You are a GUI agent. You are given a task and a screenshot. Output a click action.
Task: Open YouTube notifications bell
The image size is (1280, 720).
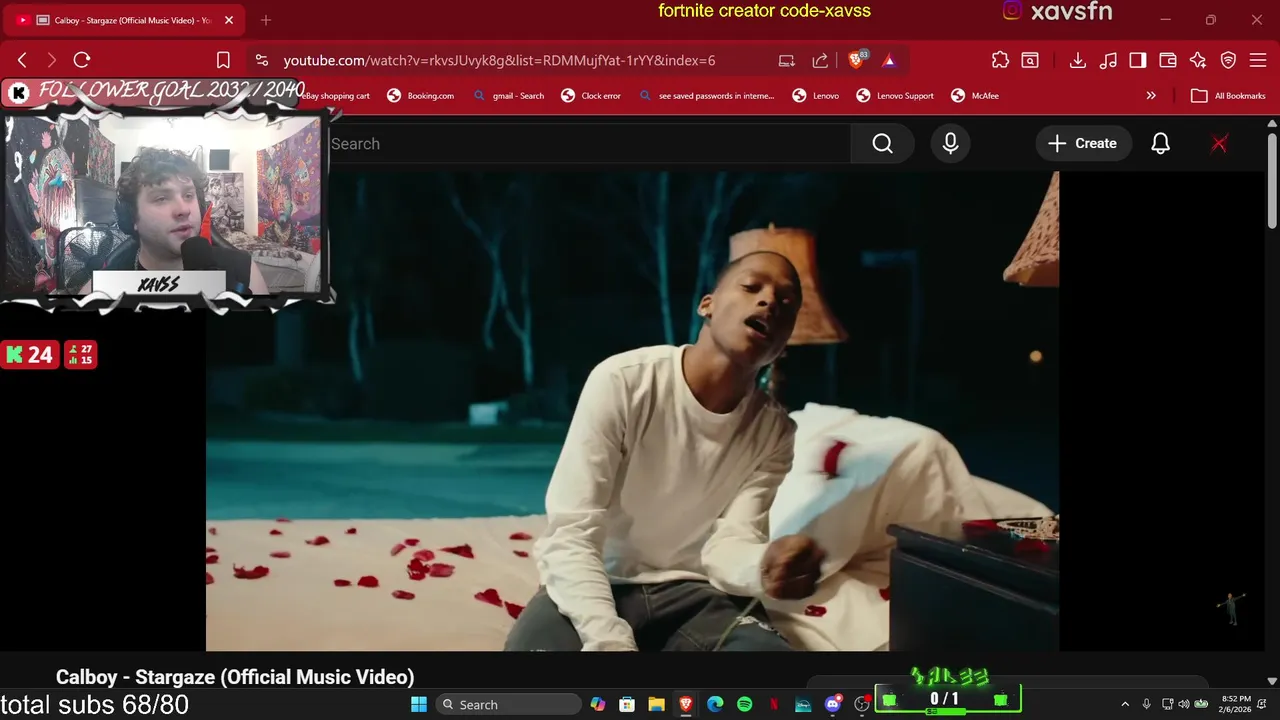tap(1160, 144)
